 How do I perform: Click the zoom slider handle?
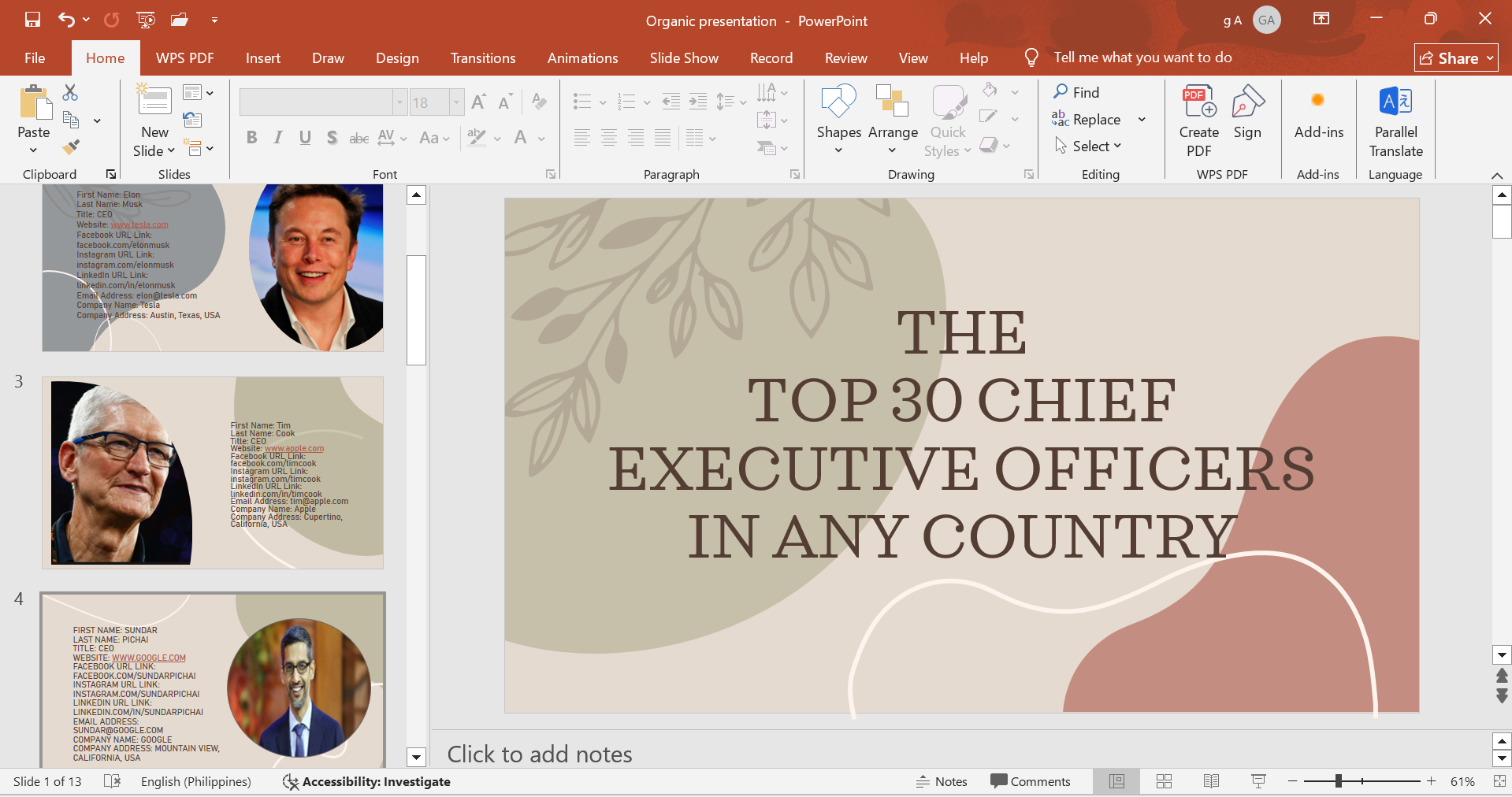click(1338, 781)
